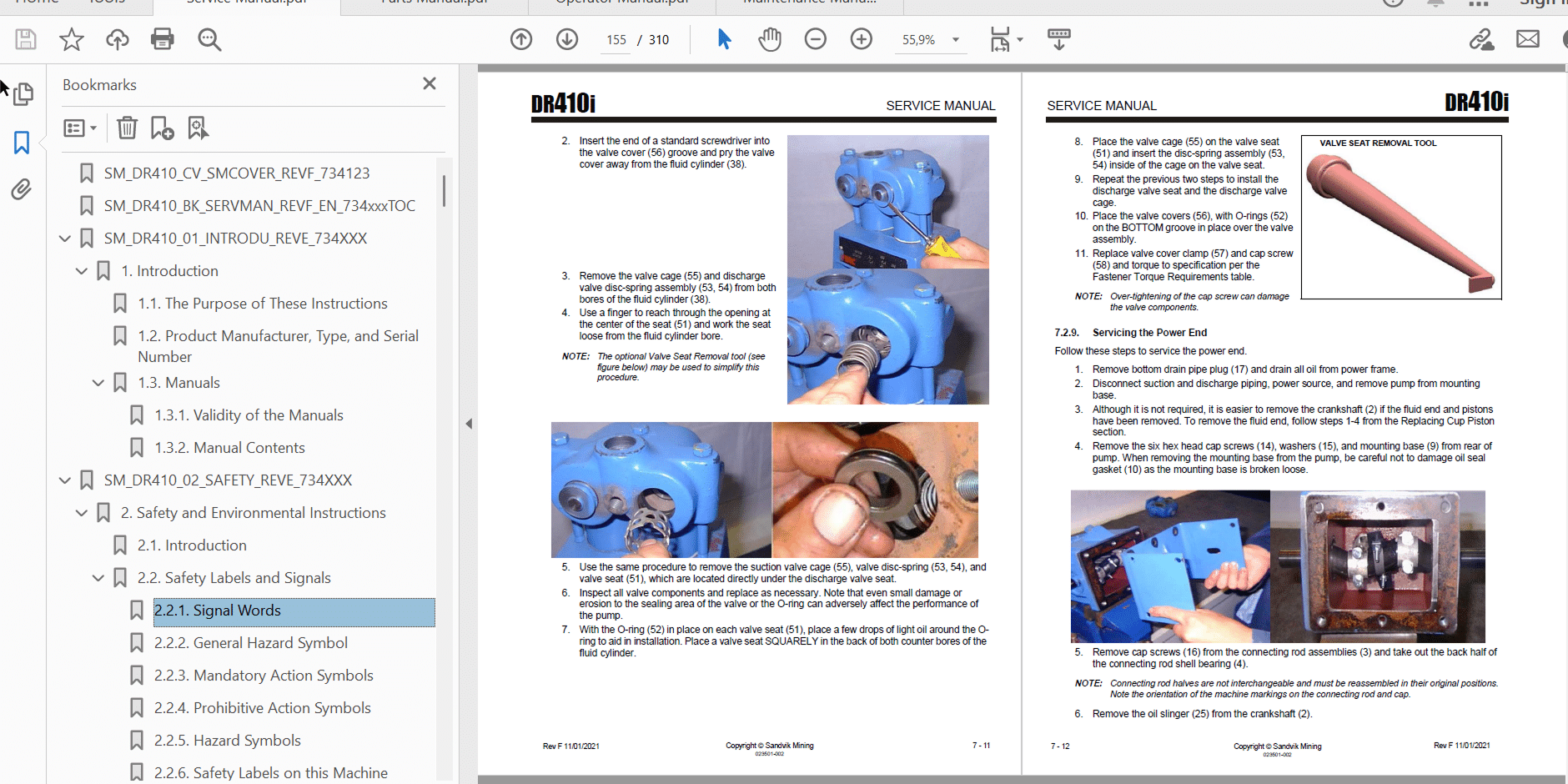Click the DR410i title on the left page
The height and width of the screenshot is (784, 1568).
563,103
